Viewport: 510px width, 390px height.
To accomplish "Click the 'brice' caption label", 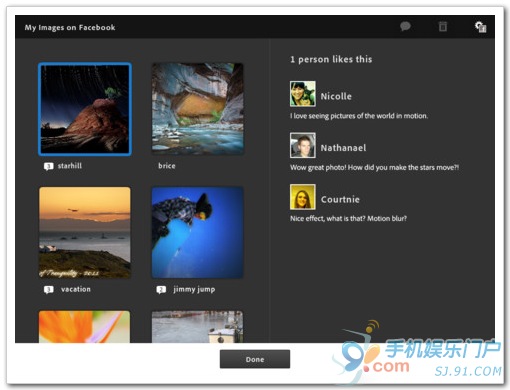I will click(x=167, y=166).
